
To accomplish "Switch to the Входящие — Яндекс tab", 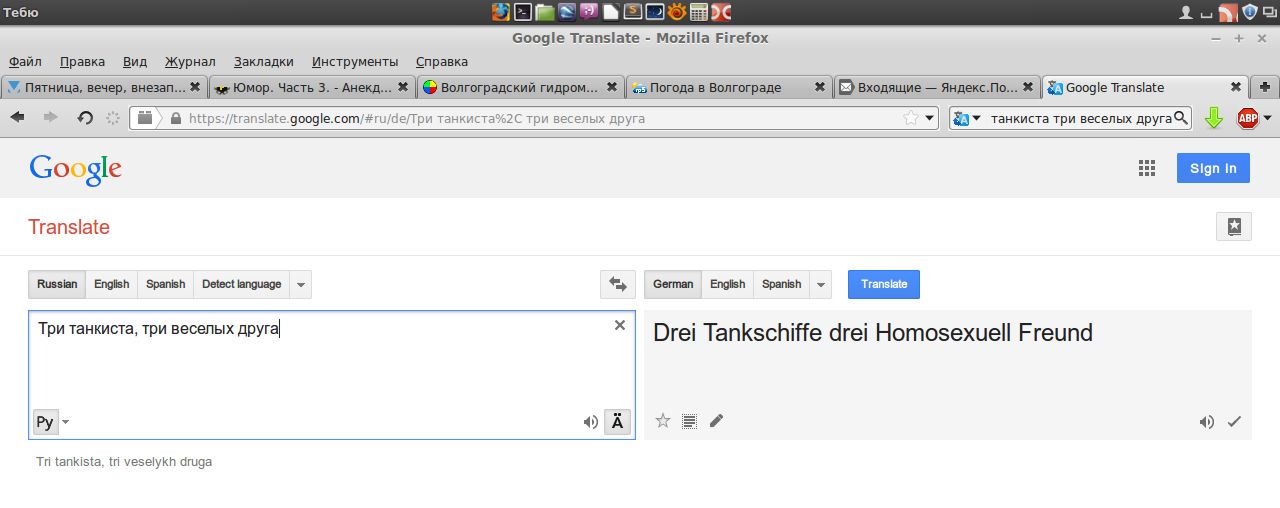I will coord(937,87).
